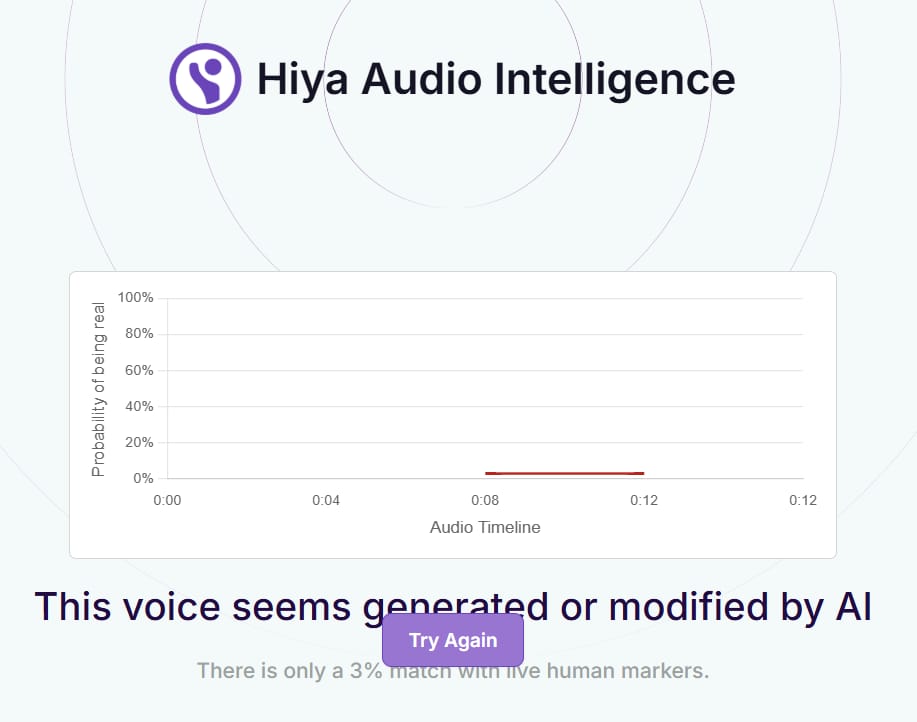Image resolution: width=917 pixels, height=722 pixels.
Task: Click the 20% y-axis label
Action: pos(139,442)
